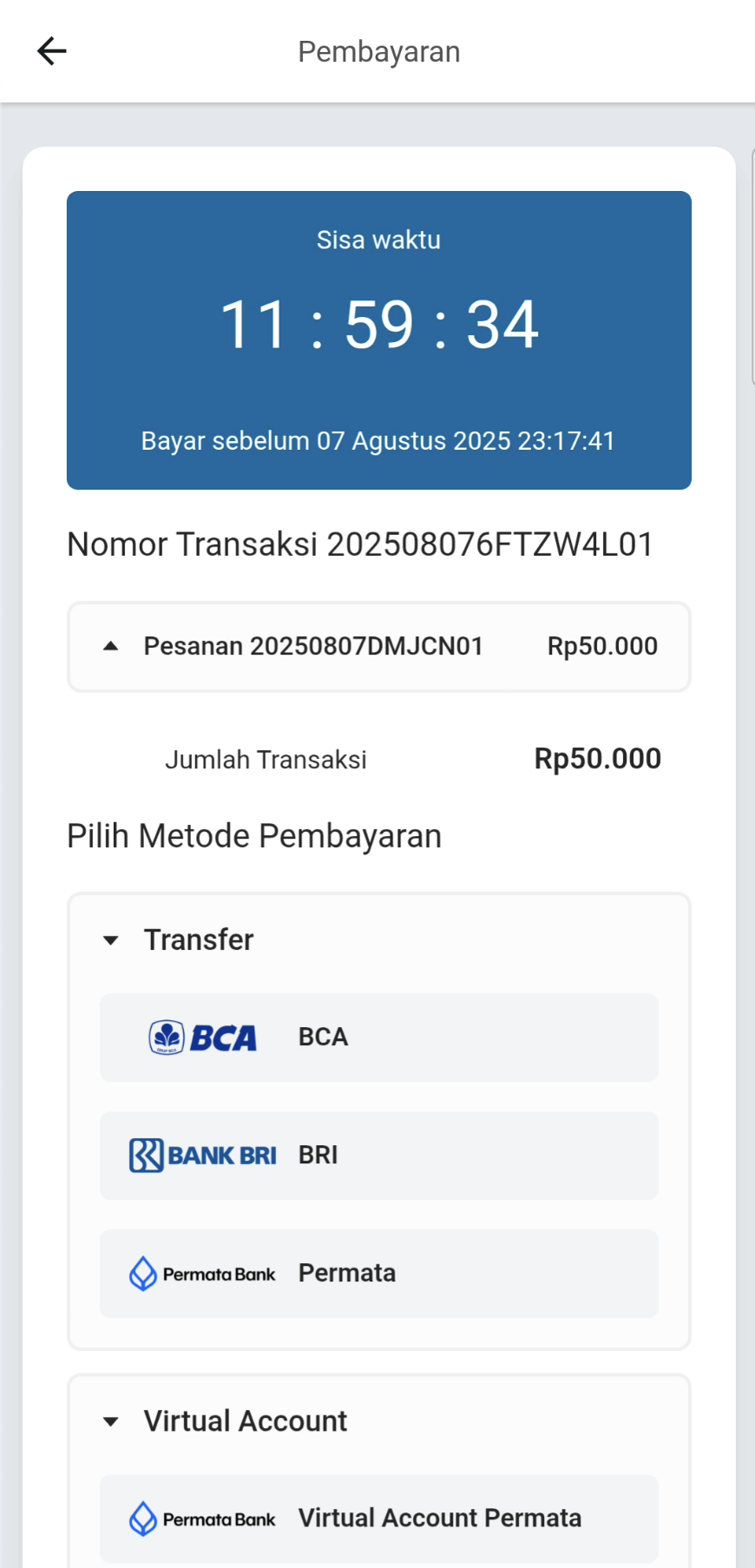Click the Rp50.000 Jumlah Transaksi total

point(597,759)
